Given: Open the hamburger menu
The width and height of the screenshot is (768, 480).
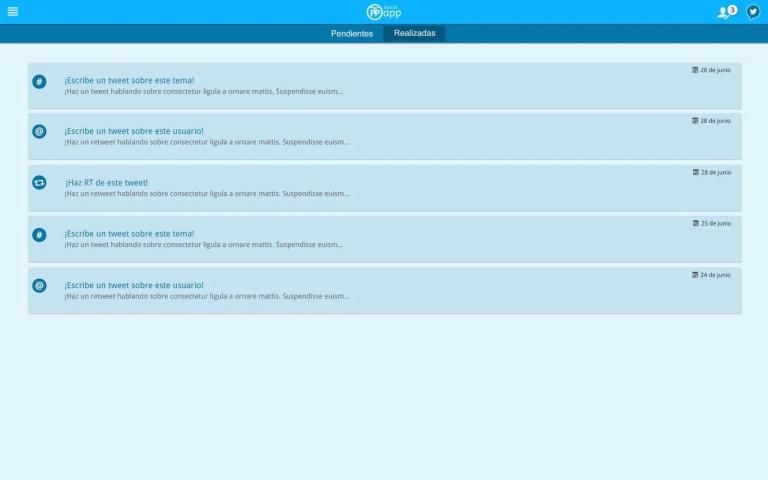Looking at the screenshot, I should pos(12,12).
